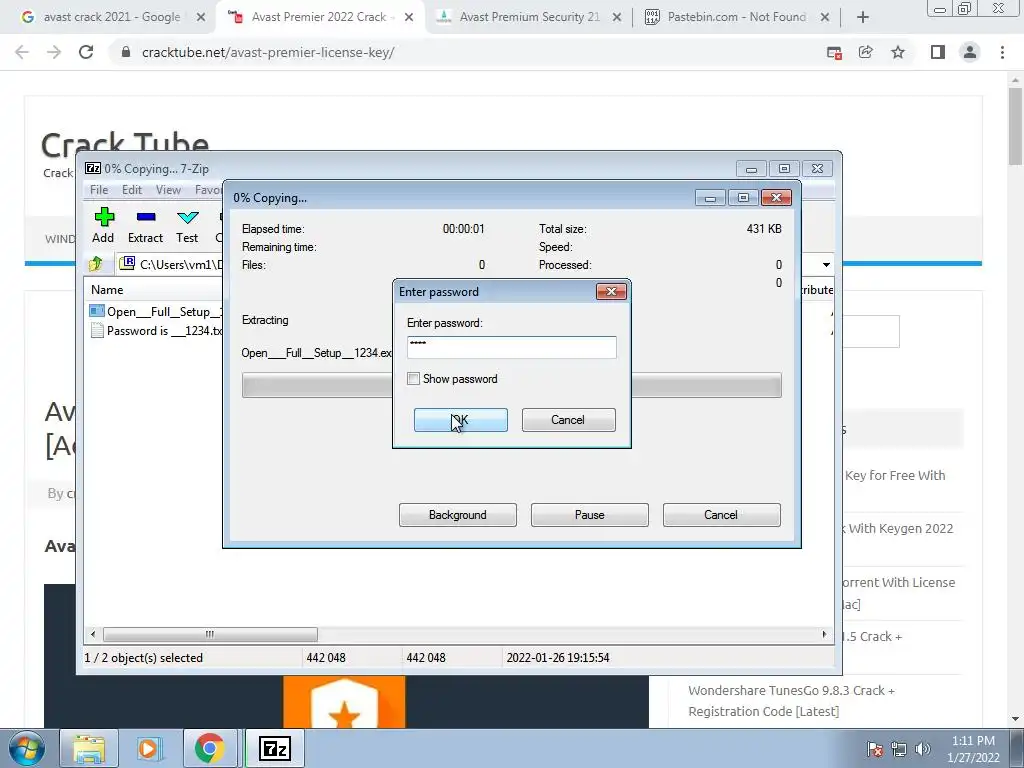This screenshot has width=1024, height=768.
Task: Cancel the Enter password dialog
Action: pos(568,420)
